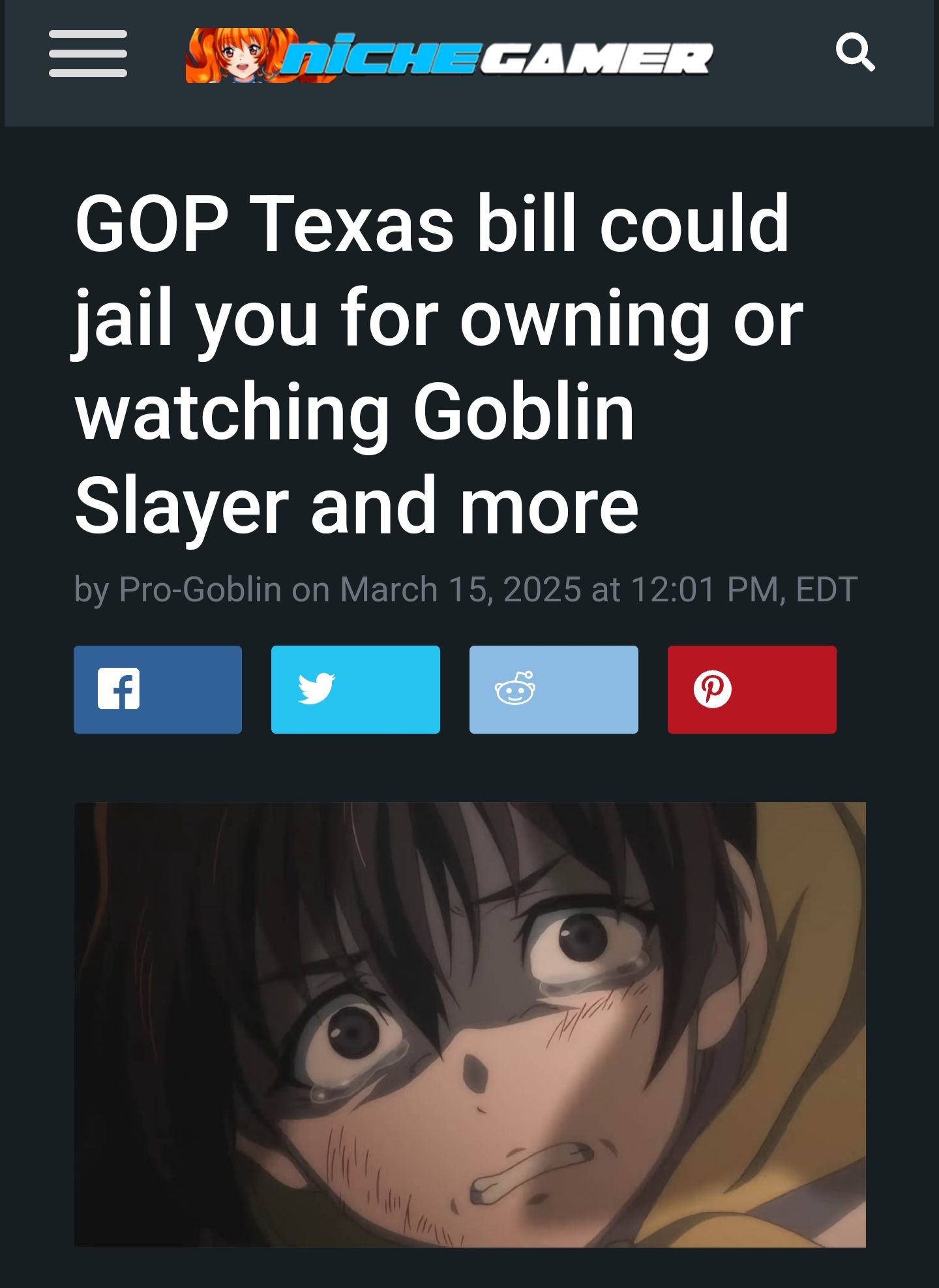Image resolution: width=939 pixels, height=1288 pixels.
Task: Go to homepage via Niche Gamer logo
Action: pyautogui.click(x=450, y=56)
